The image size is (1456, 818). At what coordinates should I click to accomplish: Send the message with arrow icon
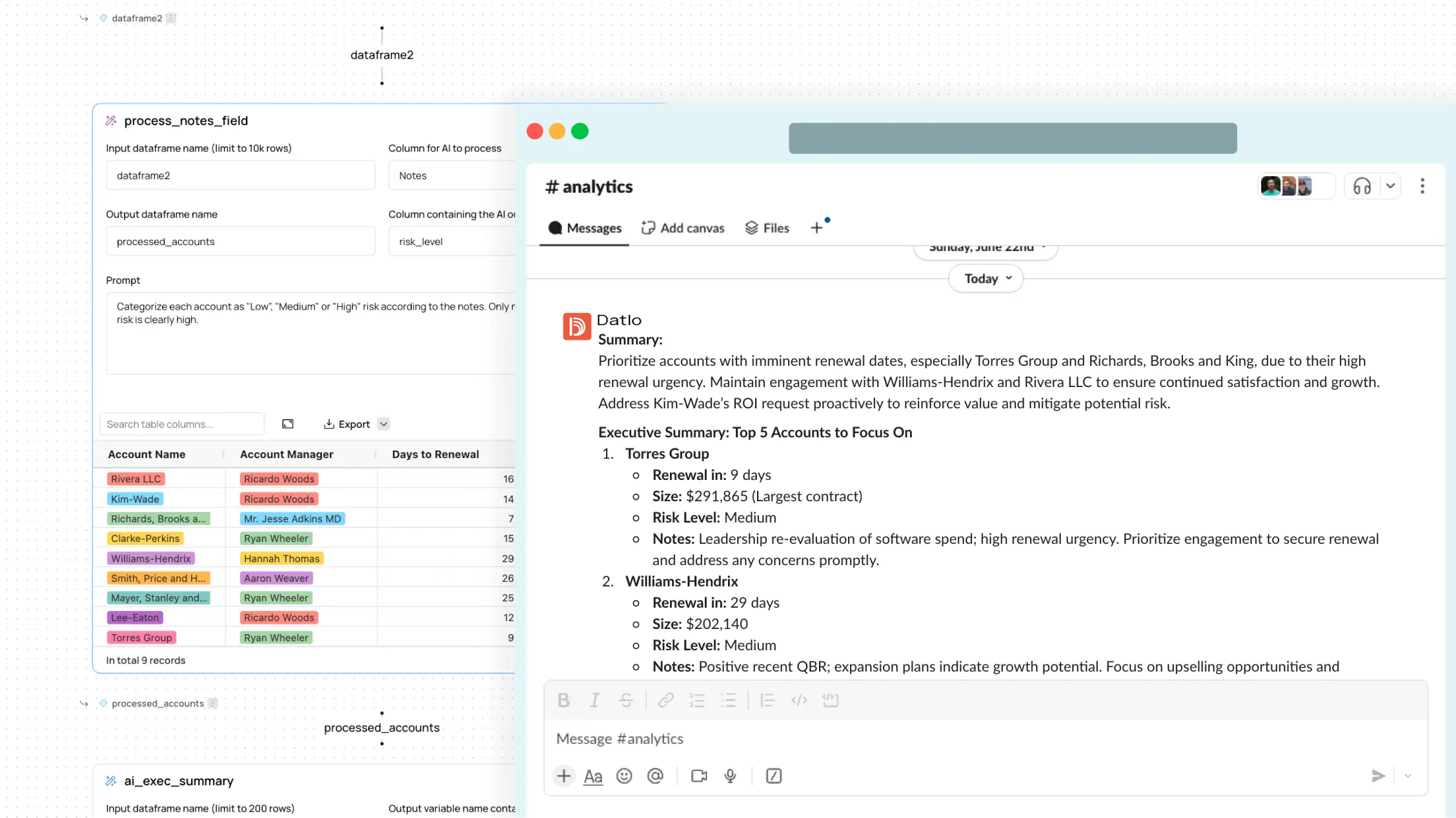[1379, 775]
